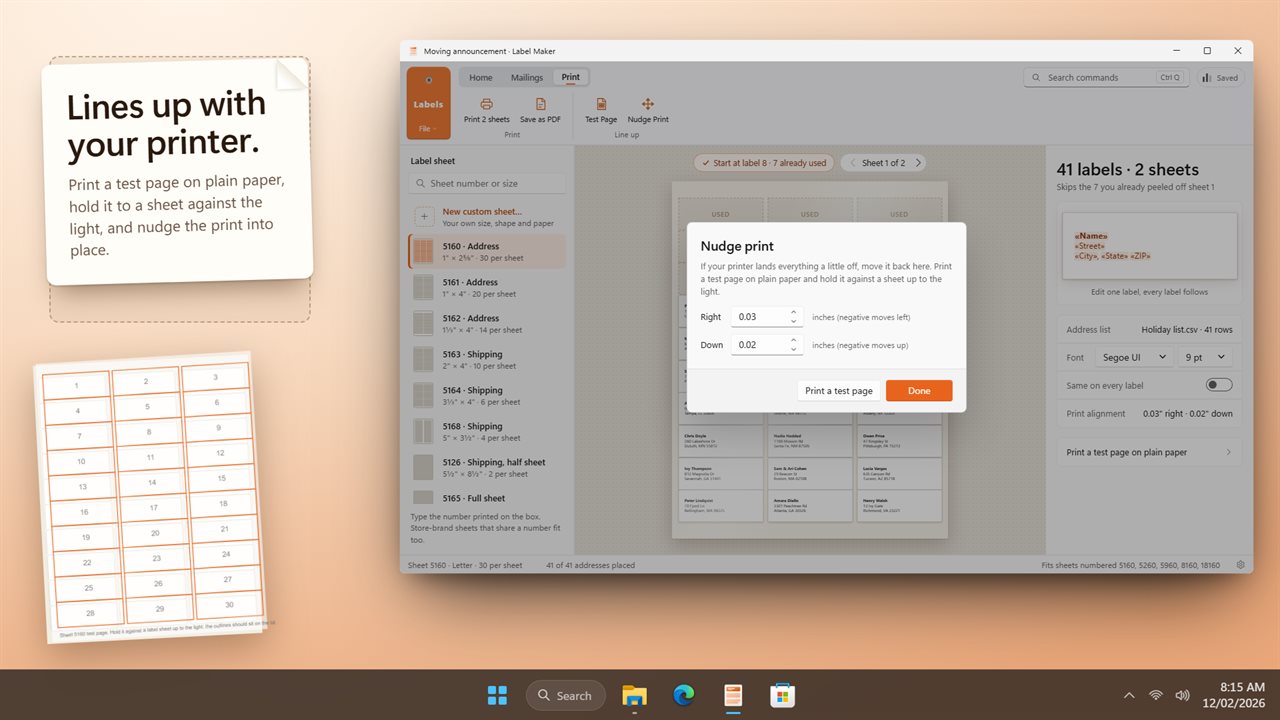Select the 5161 Address sheet
The width and height of the screenshot is (1280, 720).
coord(487,288)
